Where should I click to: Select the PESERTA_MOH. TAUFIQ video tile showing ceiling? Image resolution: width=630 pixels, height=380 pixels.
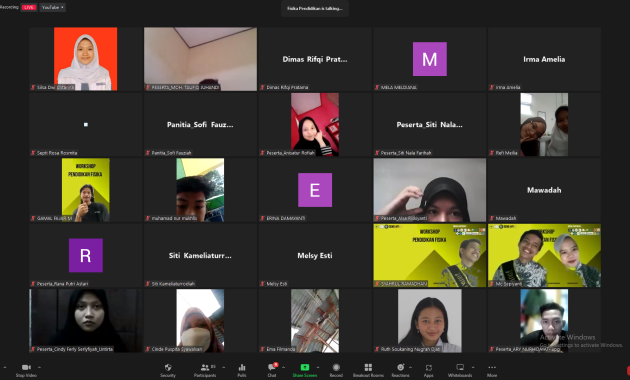(x=200, y=59)
